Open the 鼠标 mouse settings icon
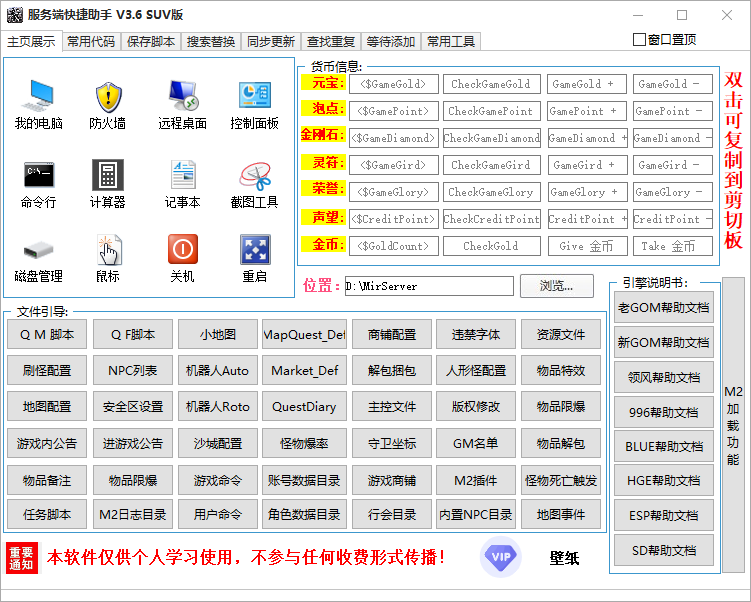The image size is (751, 602). coord(110,250)
